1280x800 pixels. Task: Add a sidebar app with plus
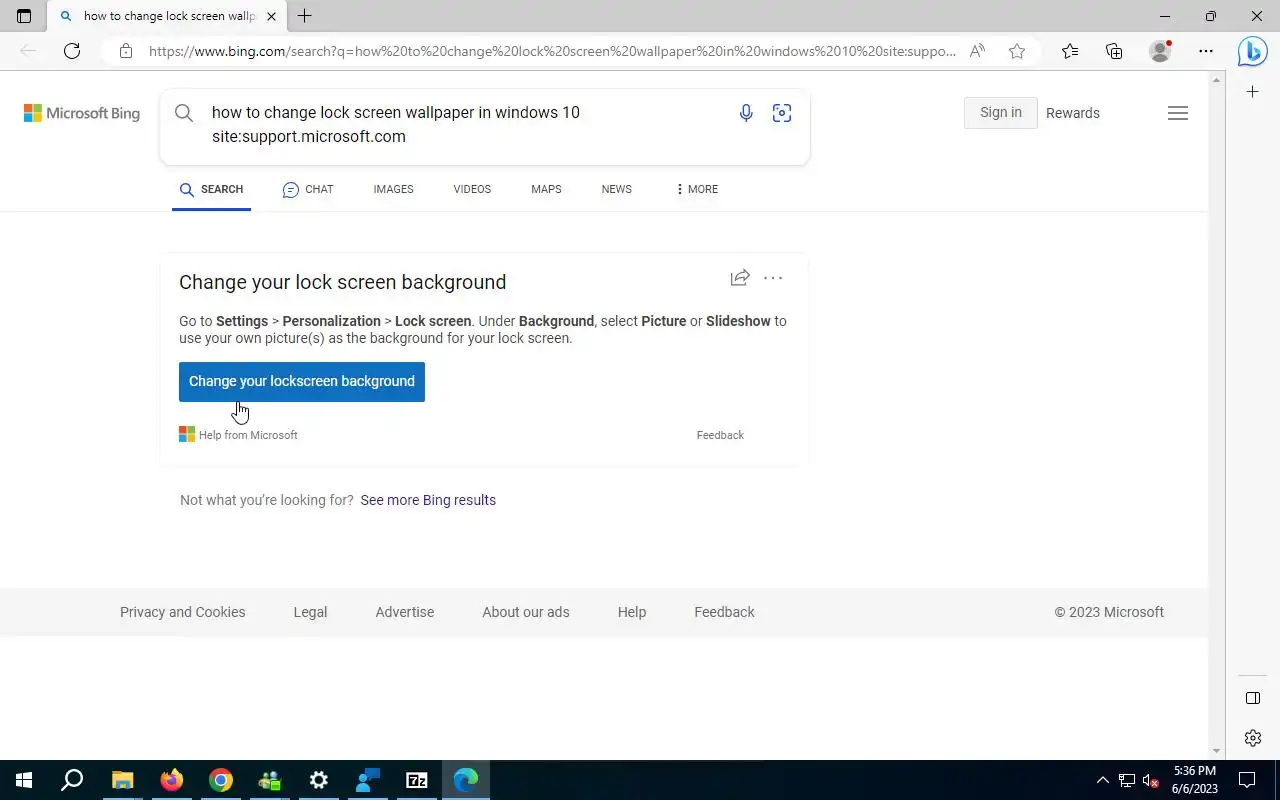point(1253,92)
